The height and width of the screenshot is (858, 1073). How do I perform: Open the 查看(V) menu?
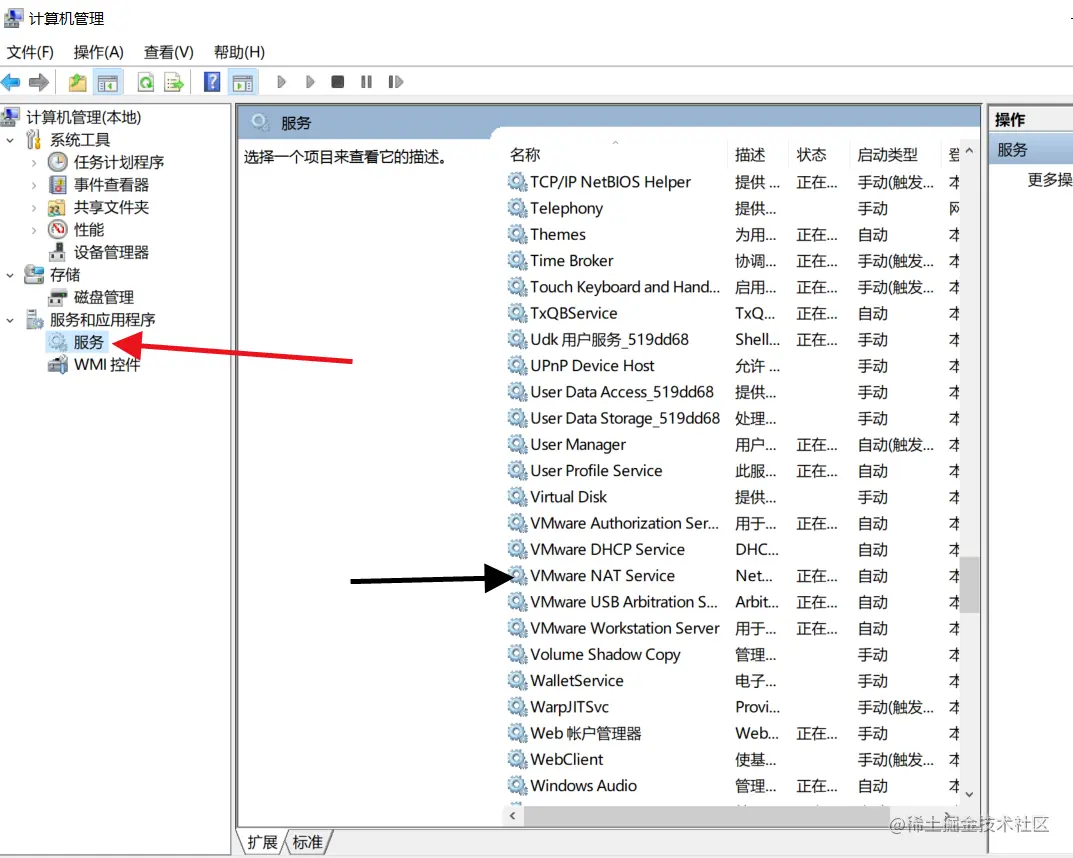click(168, 52)
